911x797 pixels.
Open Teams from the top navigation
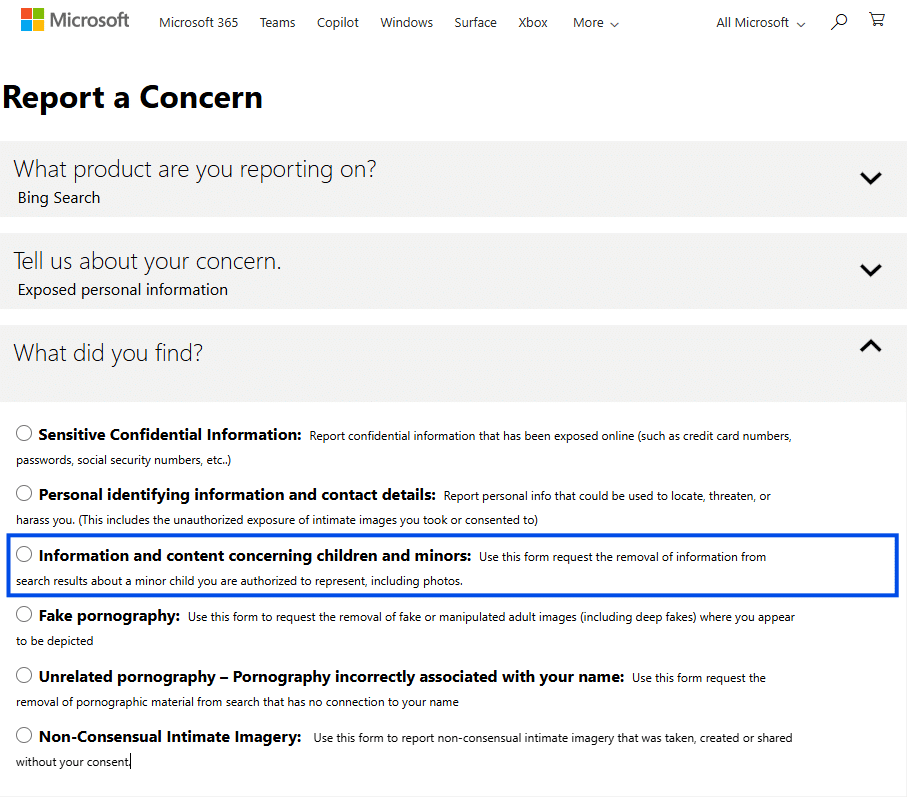coord(277,23)
